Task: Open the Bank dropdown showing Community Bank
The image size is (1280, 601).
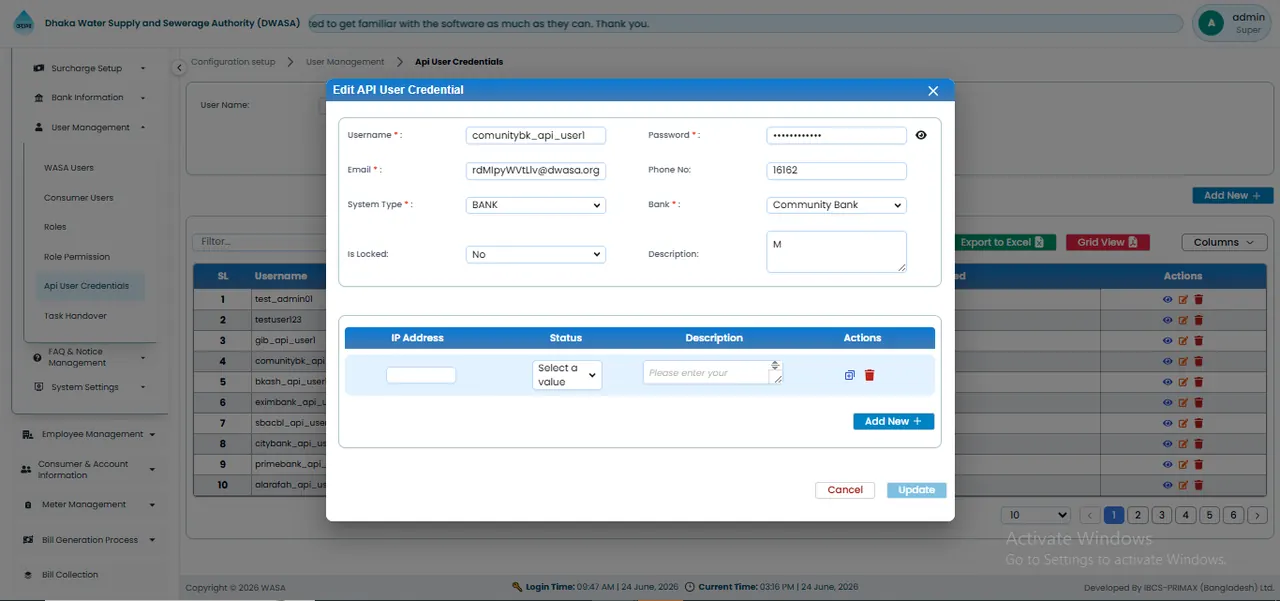Action: [837, 205]
